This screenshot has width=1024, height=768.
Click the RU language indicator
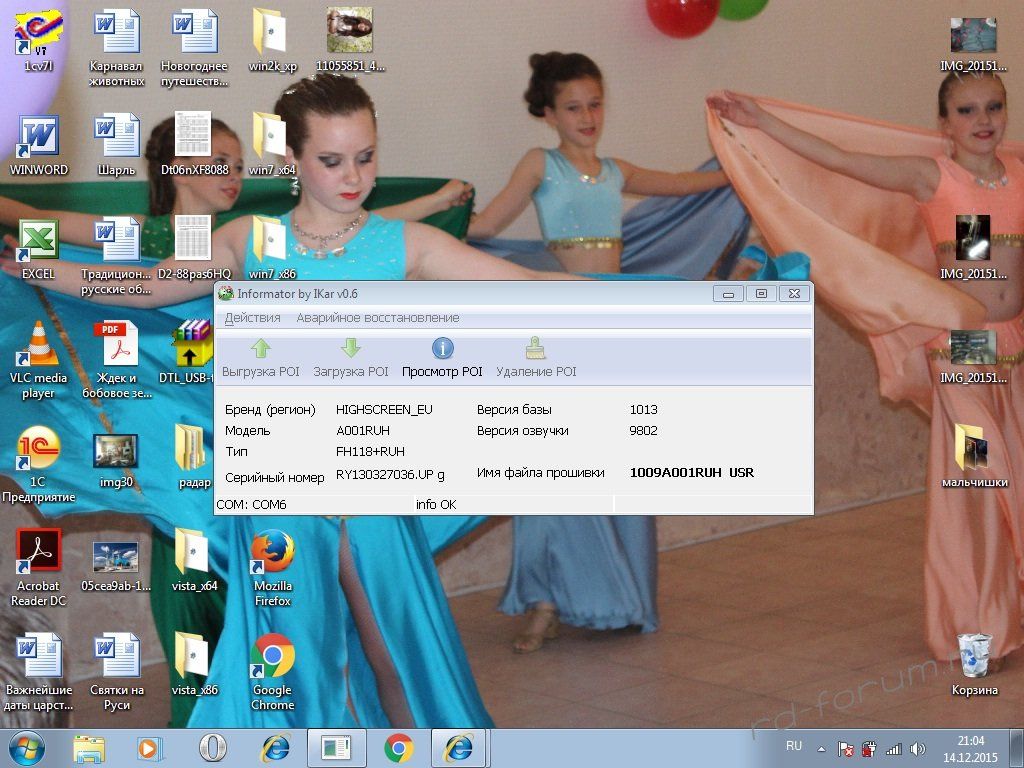(x=793, y=746)
